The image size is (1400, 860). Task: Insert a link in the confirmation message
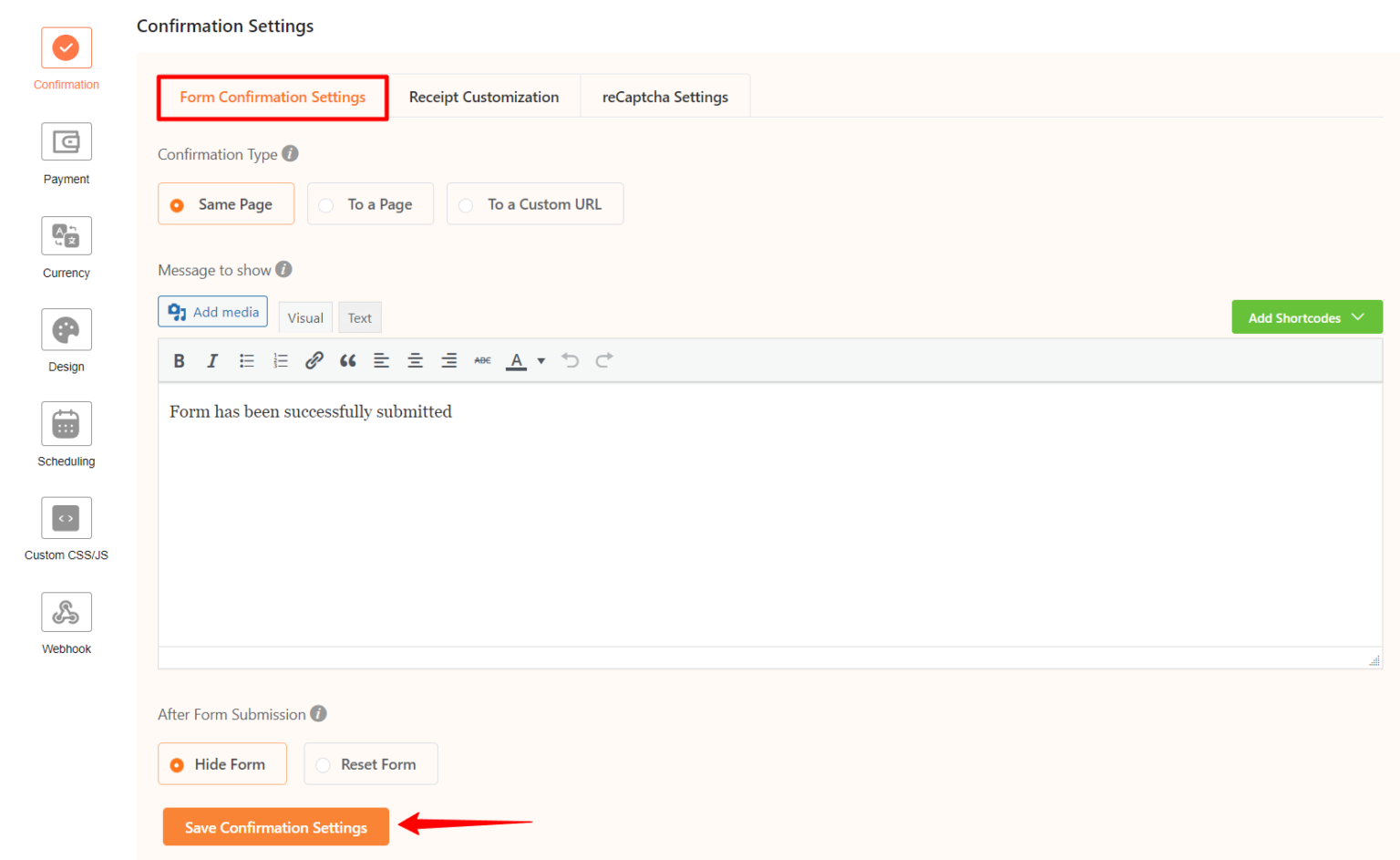coord(314,360)
